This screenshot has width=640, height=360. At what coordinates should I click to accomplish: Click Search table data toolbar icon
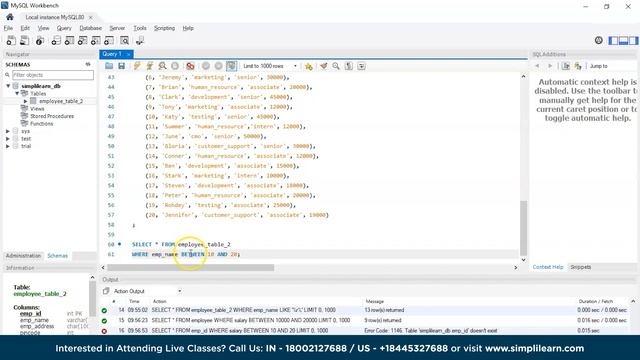point(124,40)
